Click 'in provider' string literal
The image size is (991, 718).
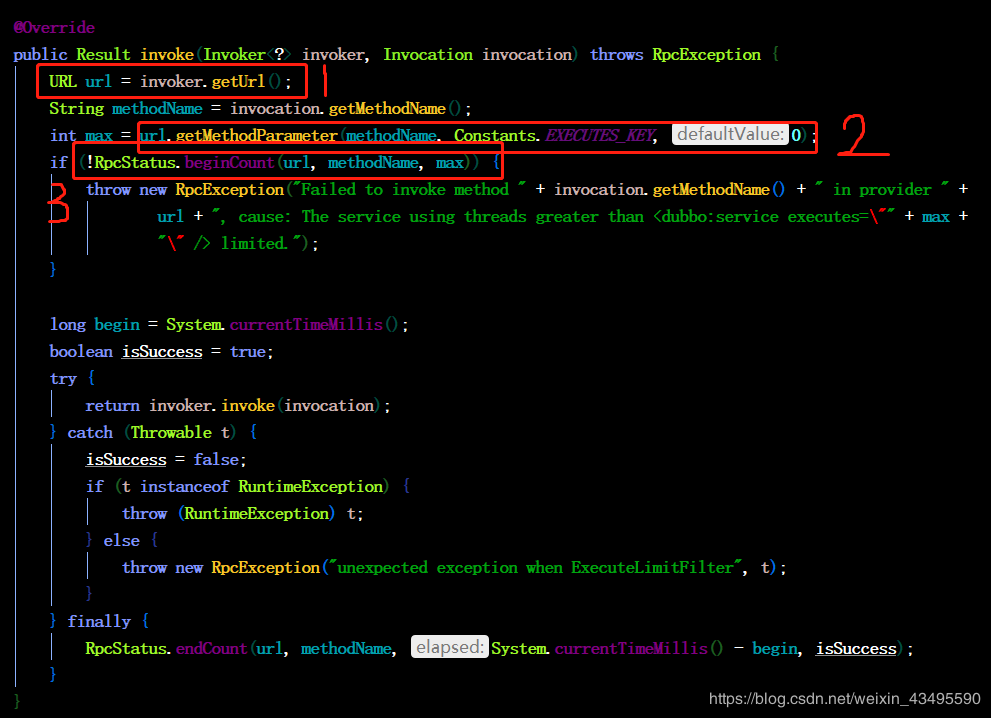[x=882, y=190]
